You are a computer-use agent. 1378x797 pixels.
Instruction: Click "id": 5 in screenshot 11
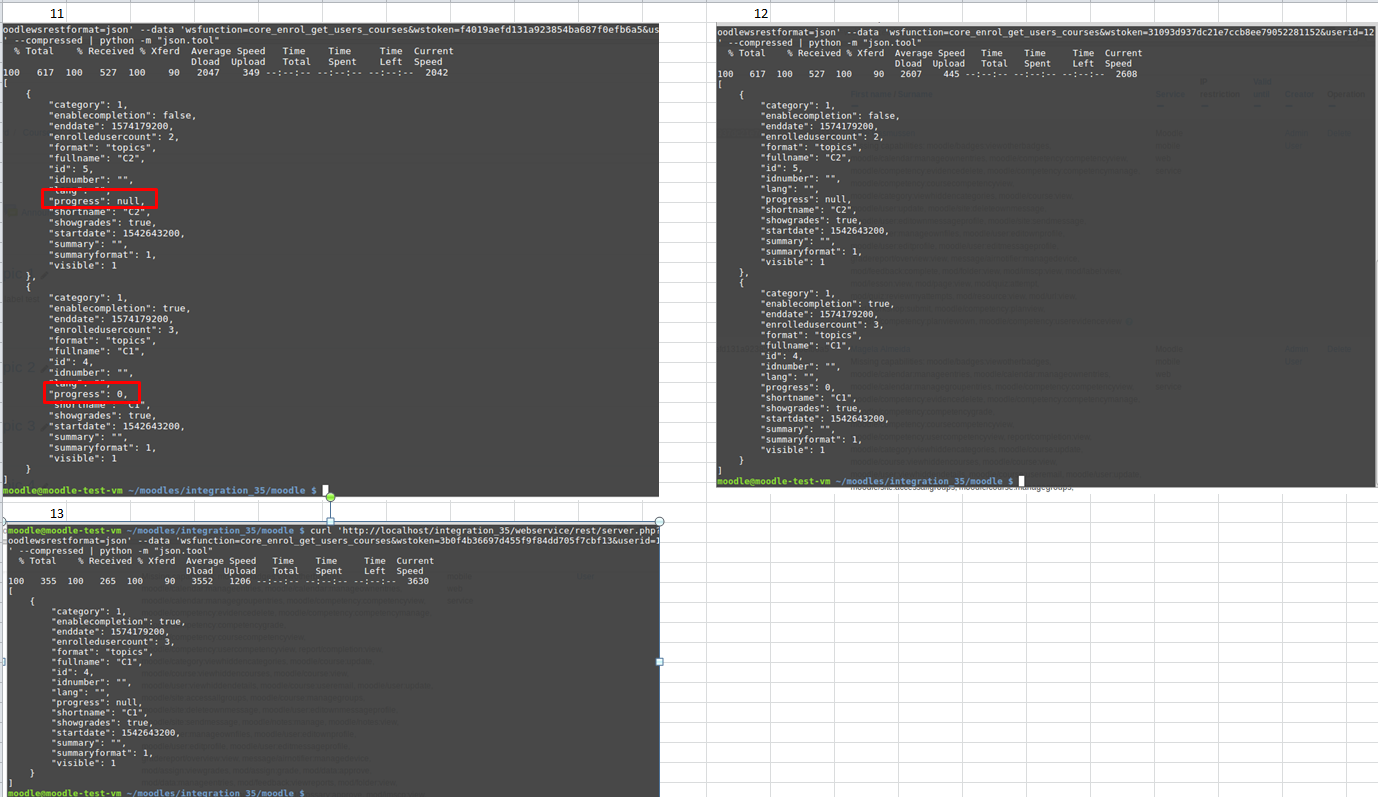pyautogui.click(x=70, y=168)
